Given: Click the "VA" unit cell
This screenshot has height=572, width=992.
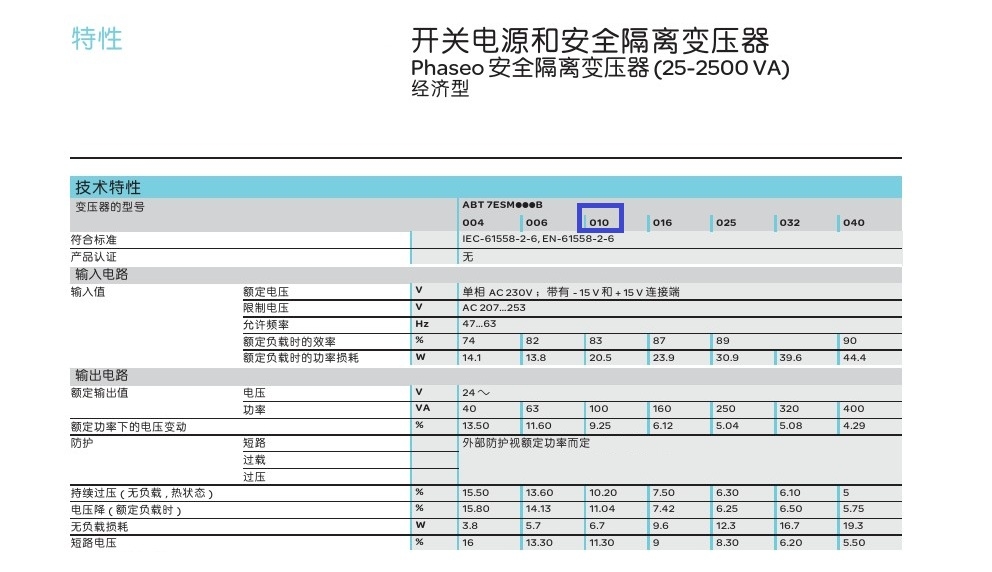Looking at the screenshot, I should pyautogui.click(x=423, y=408).
